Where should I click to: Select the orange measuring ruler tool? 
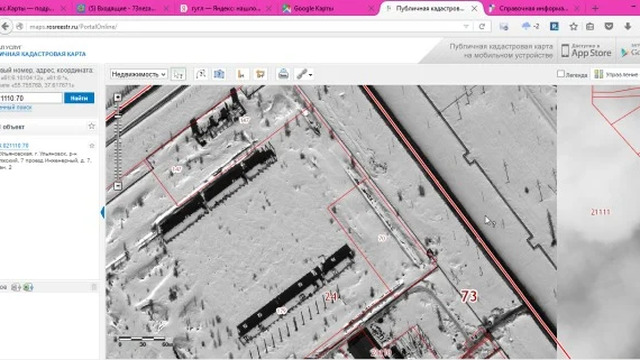(x=242, y=74)
